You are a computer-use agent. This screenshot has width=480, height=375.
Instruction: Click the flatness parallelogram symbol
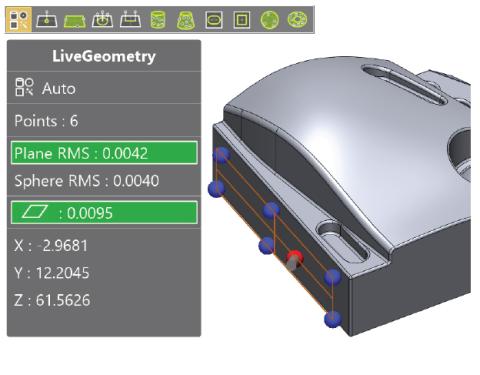point(34,212)
